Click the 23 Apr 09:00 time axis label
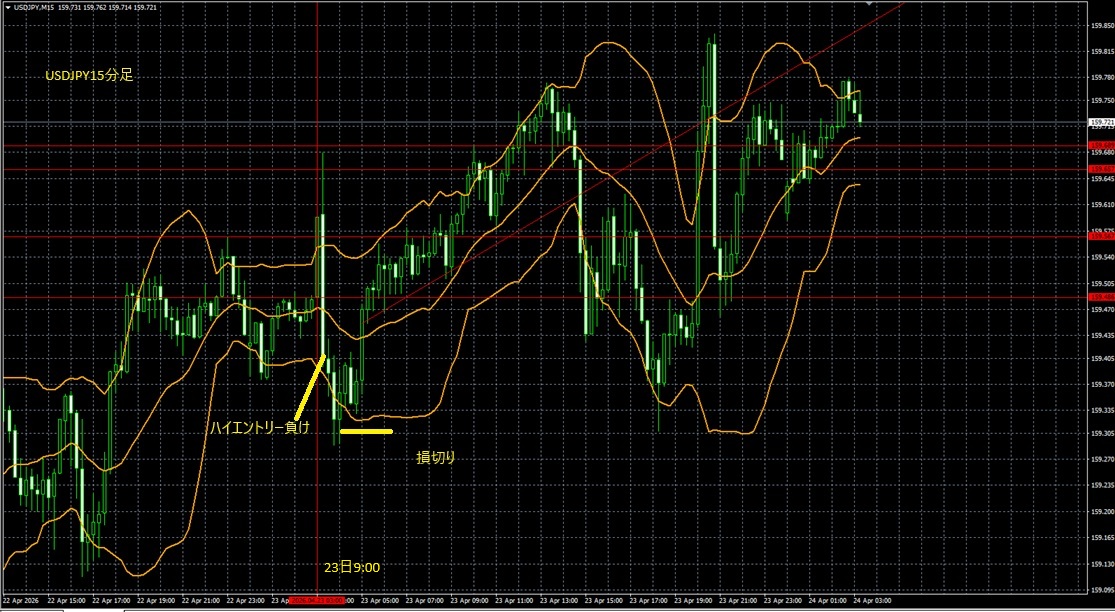Image resolution: width=1115 pixels, height=612 pixels. (x=472, y=602)
